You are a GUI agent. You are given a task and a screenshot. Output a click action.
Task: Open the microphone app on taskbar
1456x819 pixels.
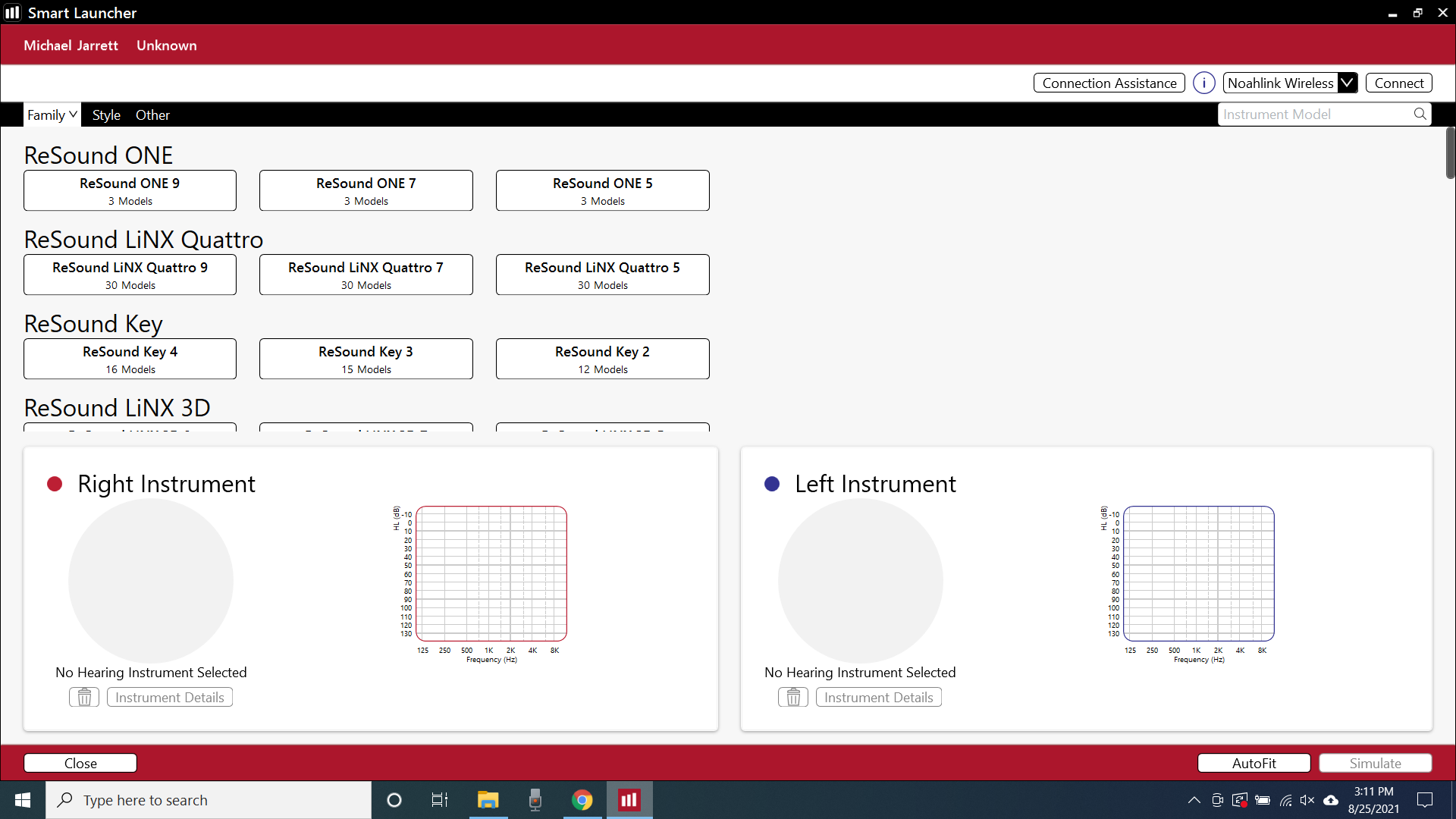[x=535, y=800]
